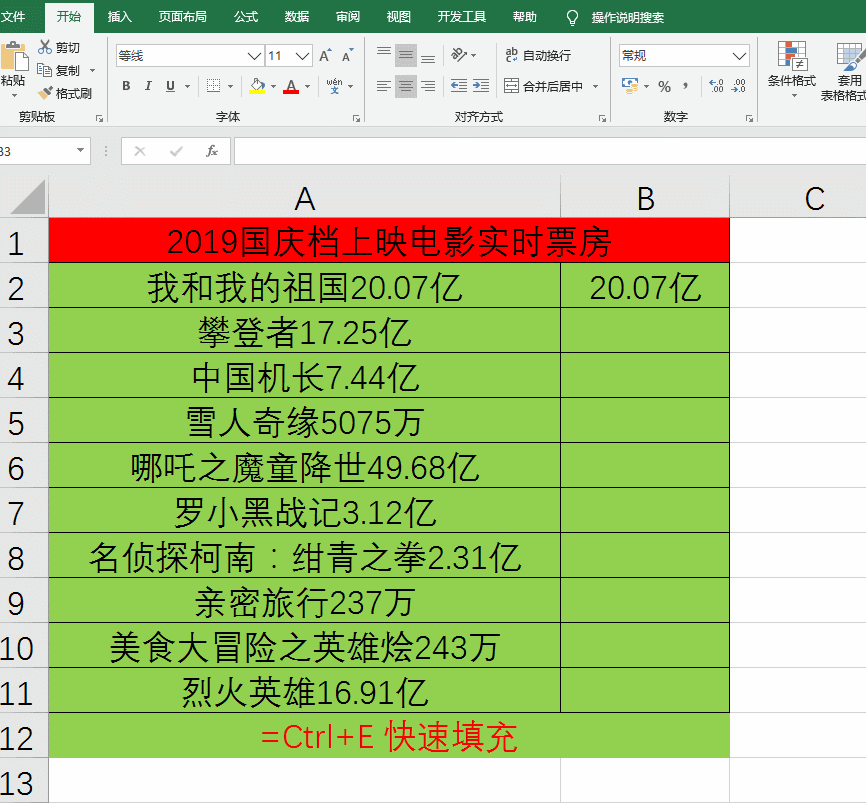Decrease indent icon
Image resolution: width=866 pixels, height=803 pixels.
pyautogui.click(x=459, y=86)
